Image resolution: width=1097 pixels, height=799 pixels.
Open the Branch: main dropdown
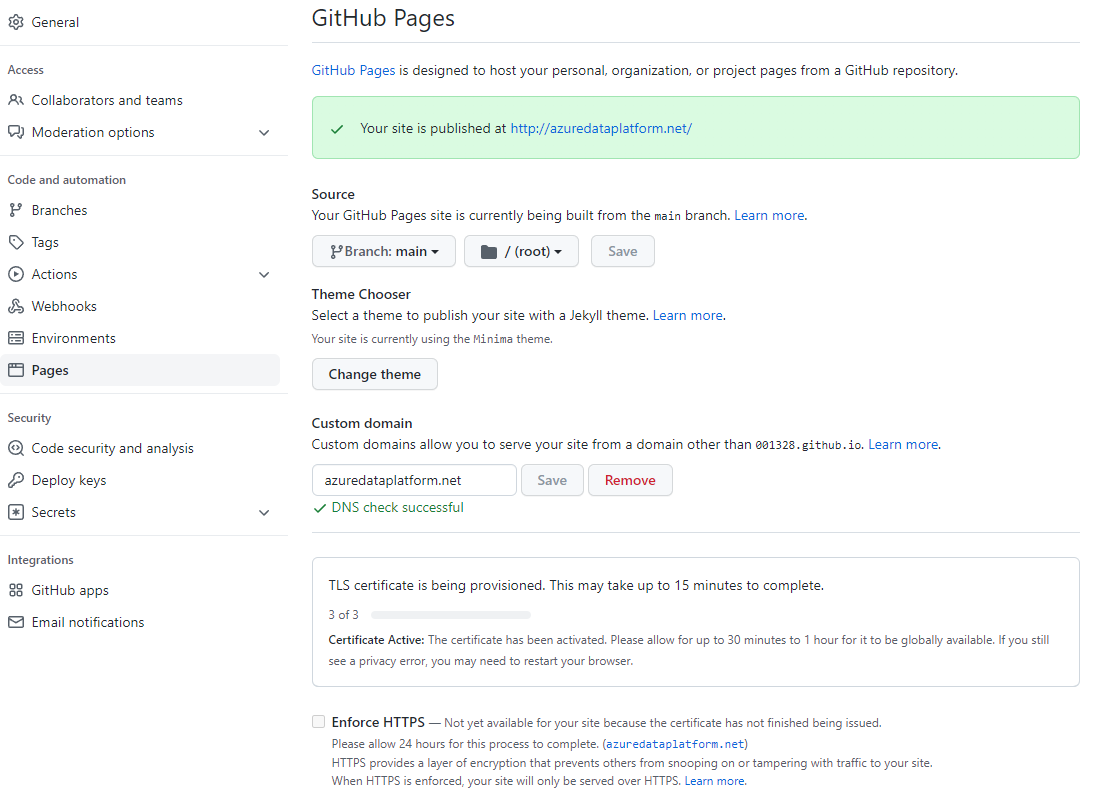pos(383,251)
